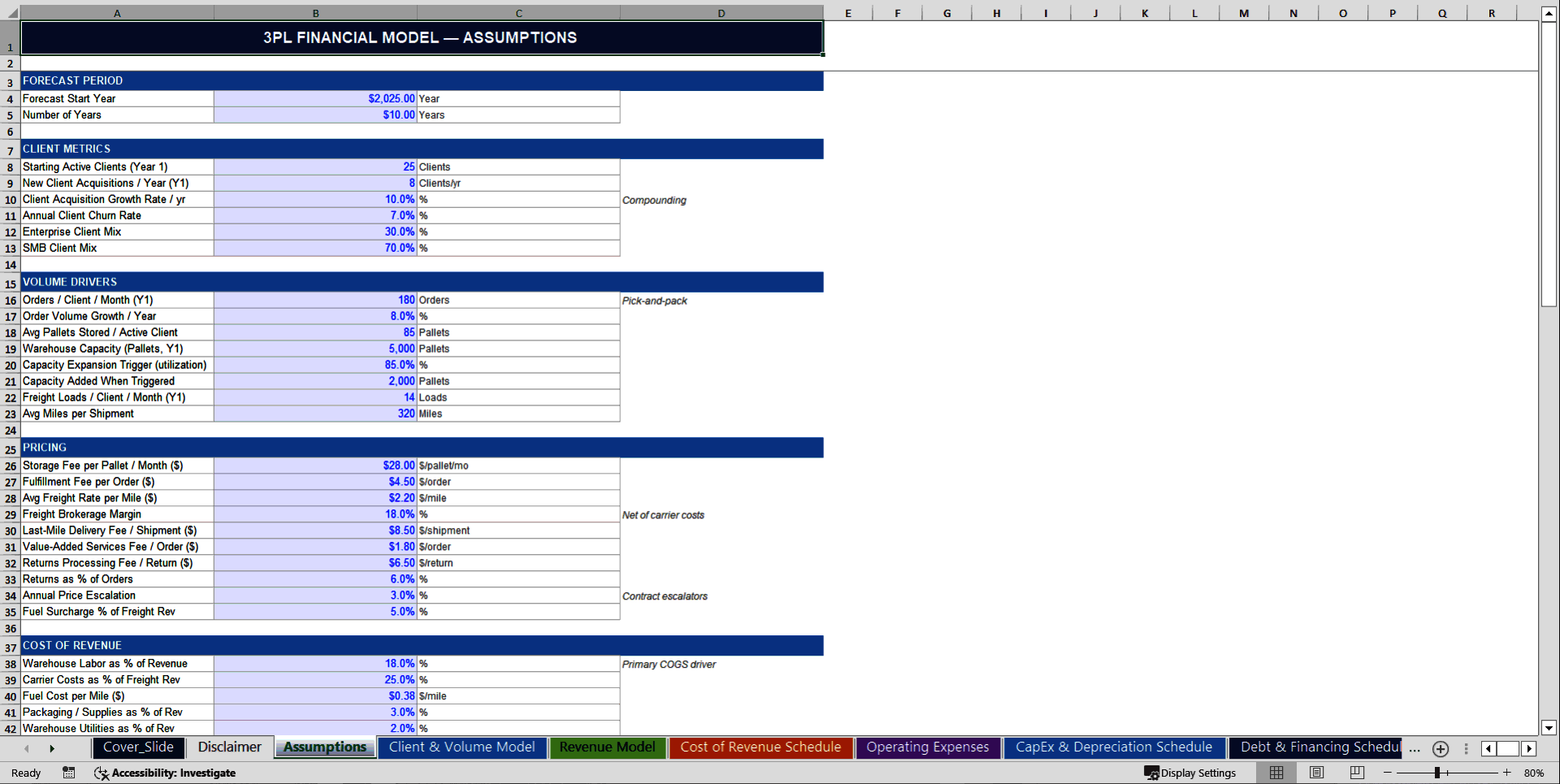The width and height of the screenshot is (1560, 784).
Task: Switch to Page Layout view
Action: (1316, 773)
